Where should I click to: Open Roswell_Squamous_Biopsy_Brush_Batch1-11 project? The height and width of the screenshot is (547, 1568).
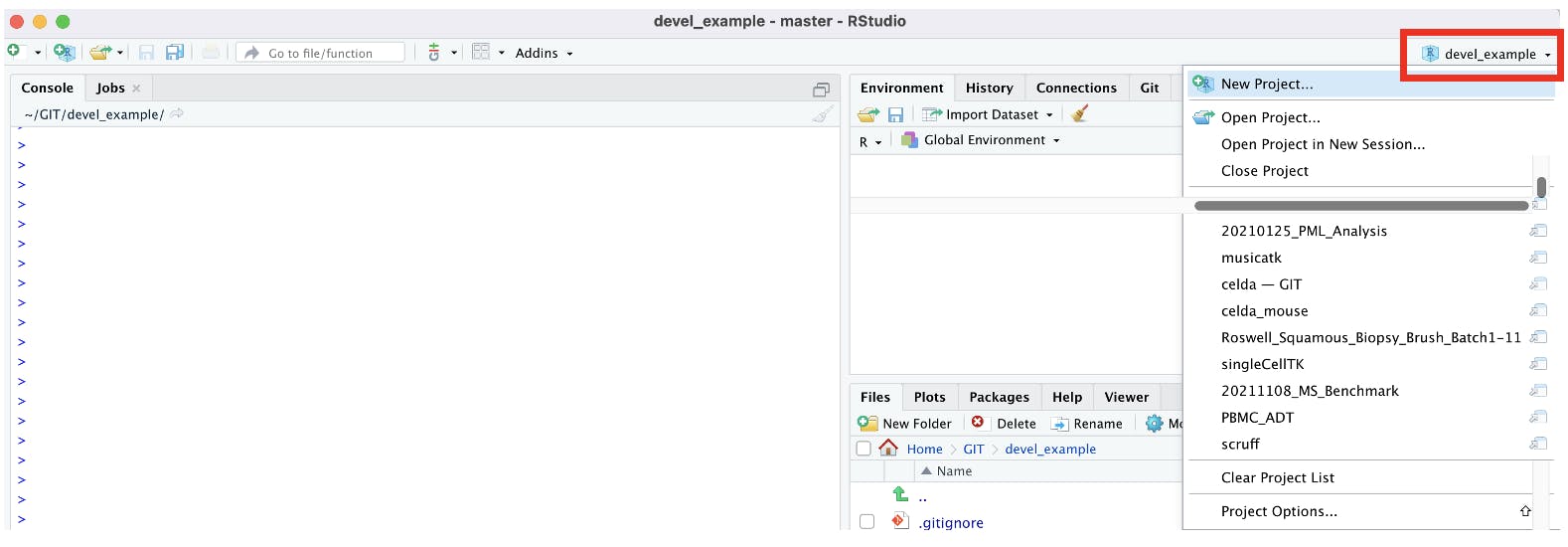[1370, 338]
